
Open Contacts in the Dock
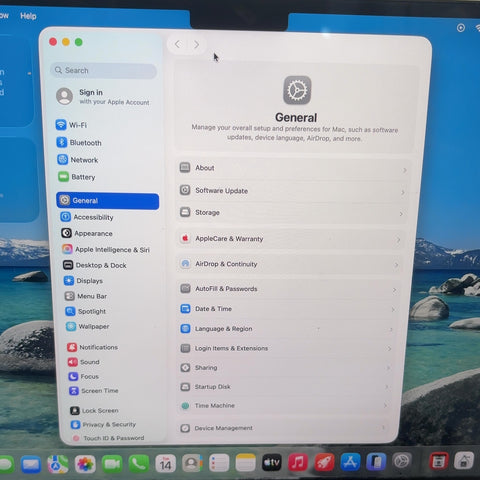192,463
